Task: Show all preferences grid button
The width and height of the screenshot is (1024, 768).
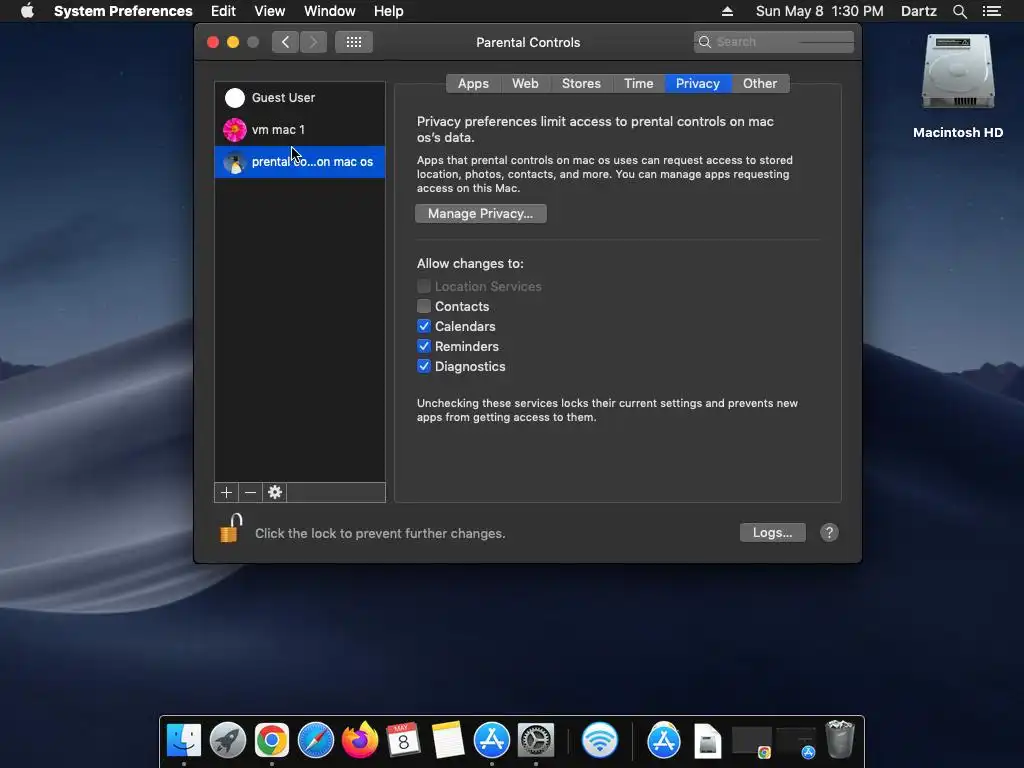Action: click(354, 42)
